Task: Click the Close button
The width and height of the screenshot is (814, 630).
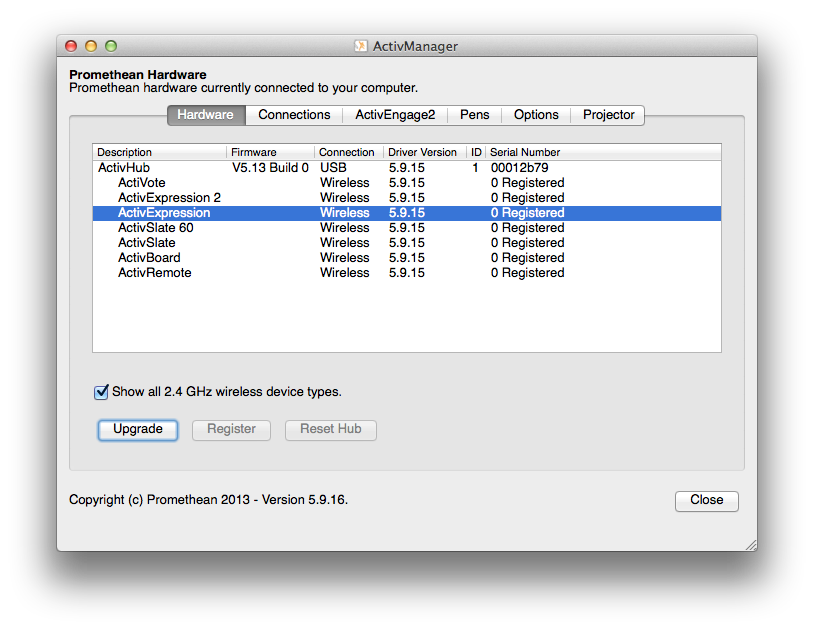Action: point(706,500)
